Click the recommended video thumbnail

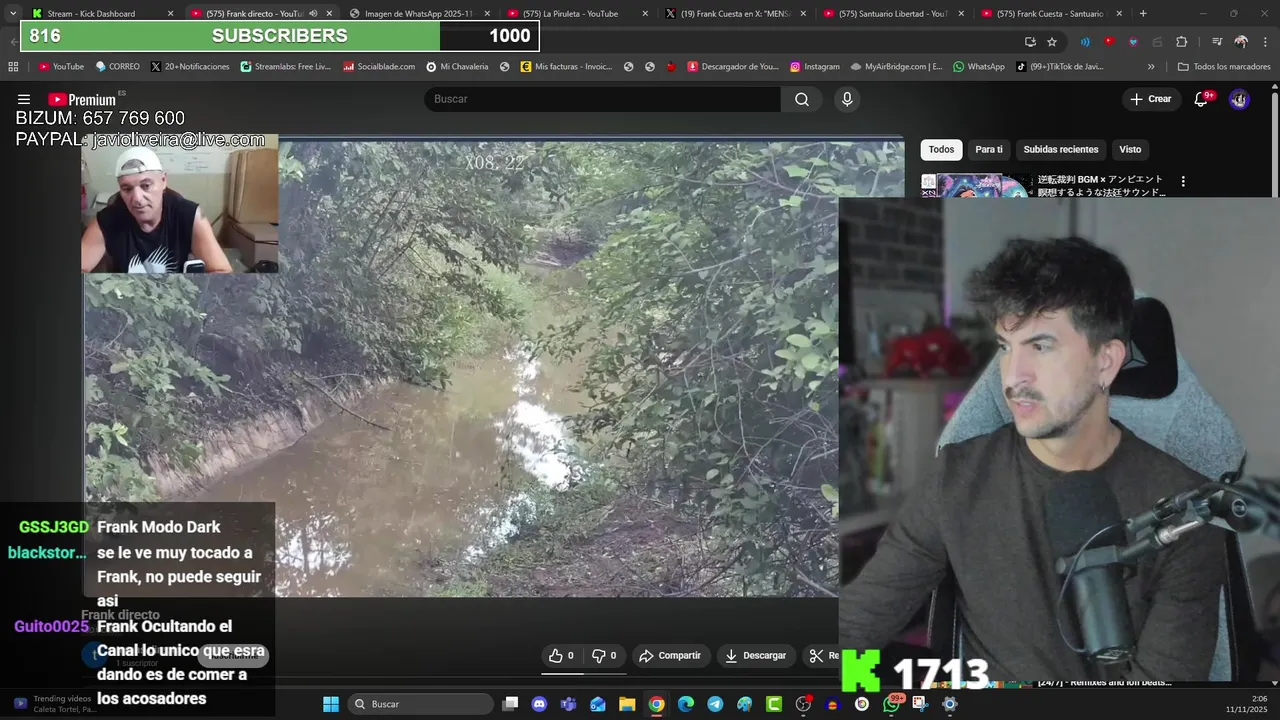[975, 186]
